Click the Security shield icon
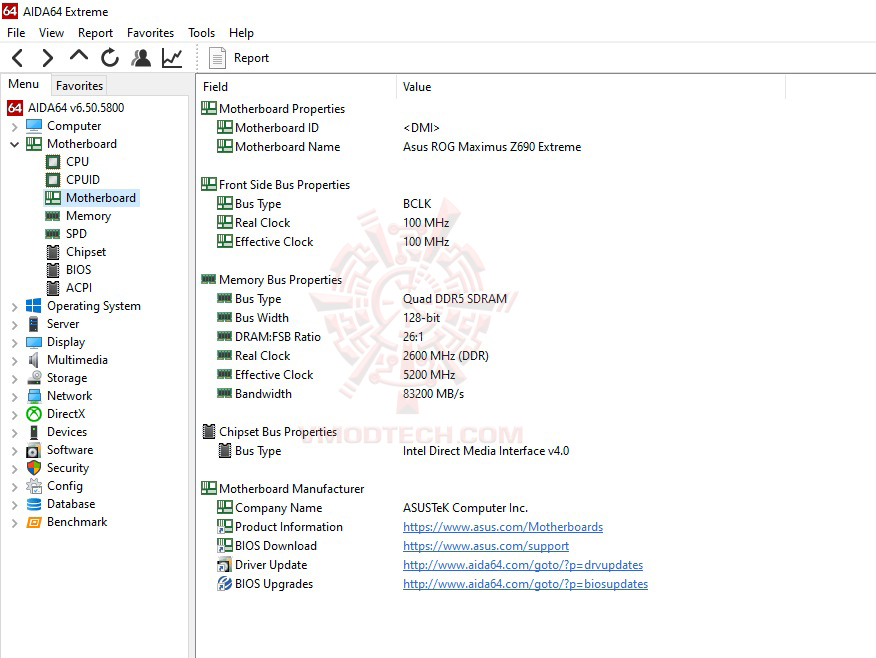The image size is (876, 658). pyautogui.click(x=34, y=468)
